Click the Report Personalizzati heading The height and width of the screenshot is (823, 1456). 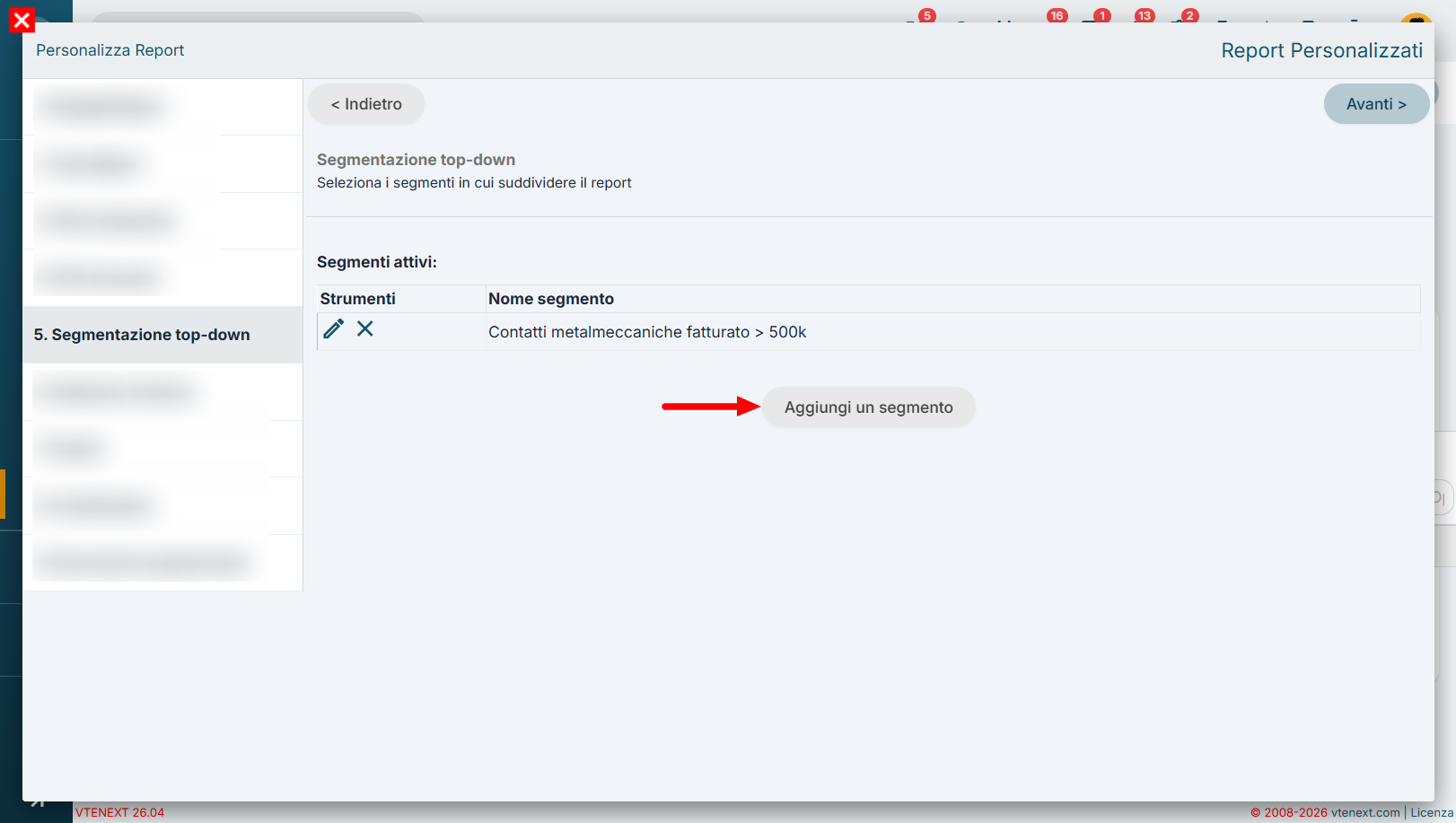(1321, 50)
